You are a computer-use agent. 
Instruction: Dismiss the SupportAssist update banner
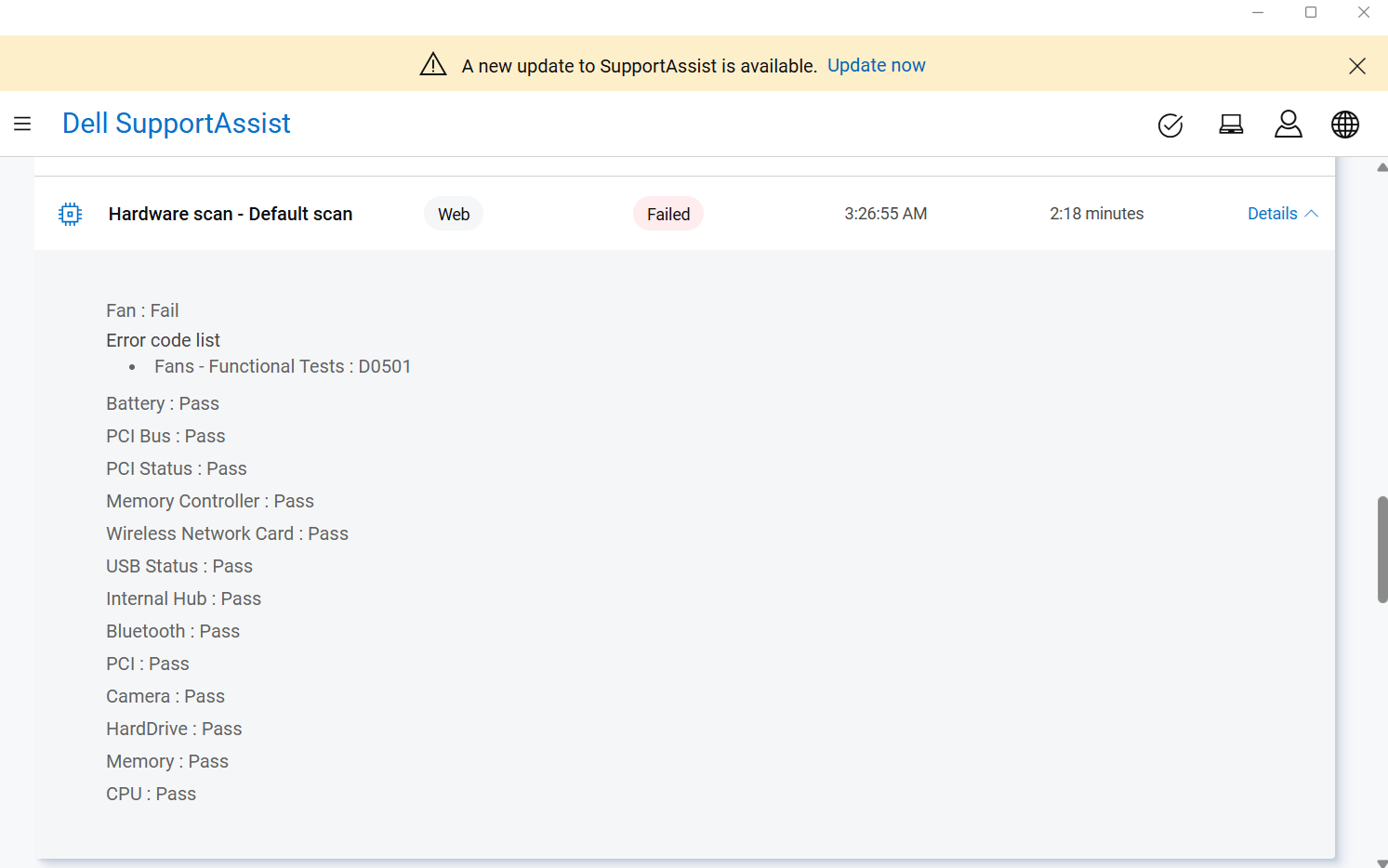[x=1356, y=66]
